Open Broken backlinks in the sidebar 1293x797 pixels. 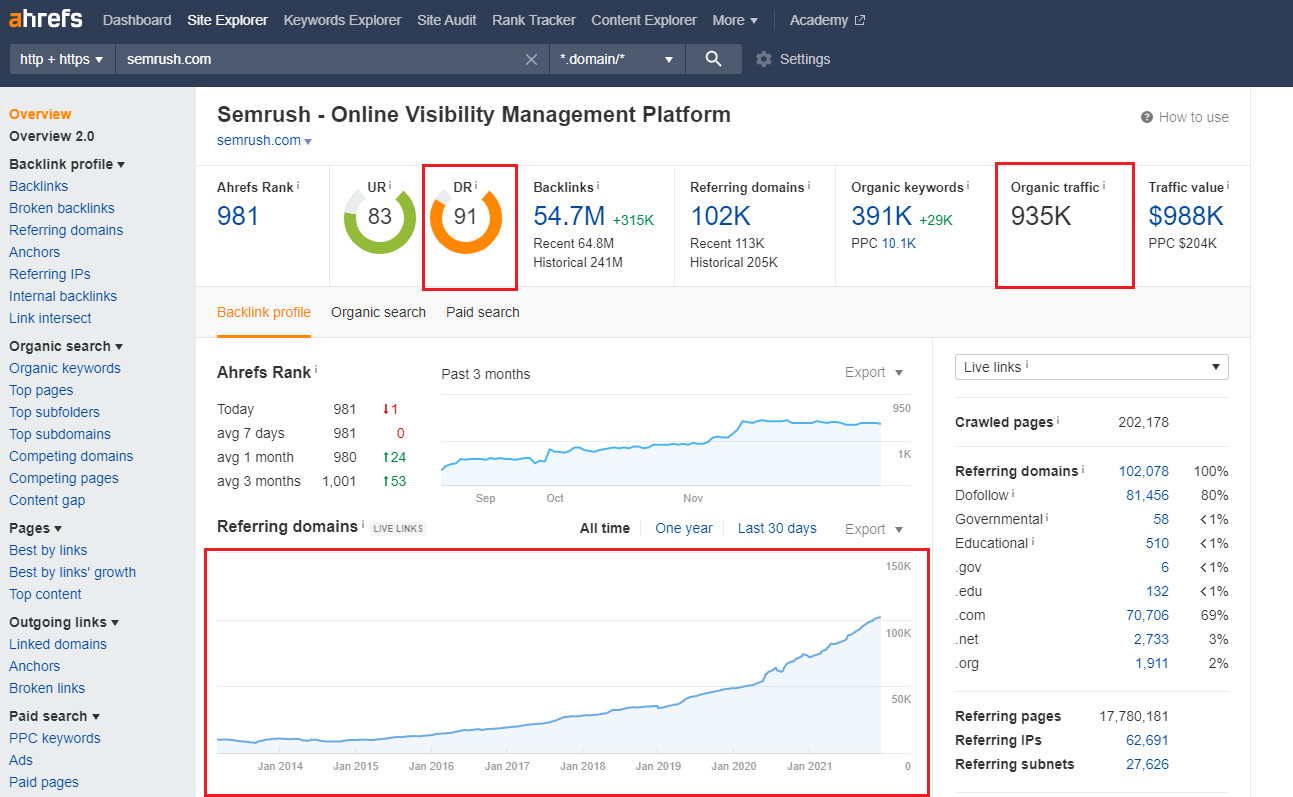(62, 208)
